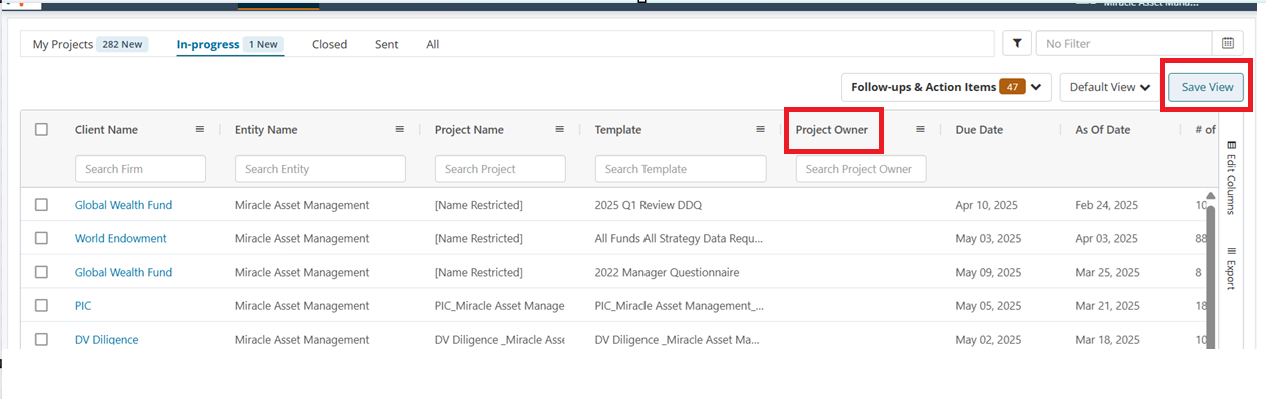Open Project Owner column menu icon
The image size is (1266, 399).
[x=920, y=129]
